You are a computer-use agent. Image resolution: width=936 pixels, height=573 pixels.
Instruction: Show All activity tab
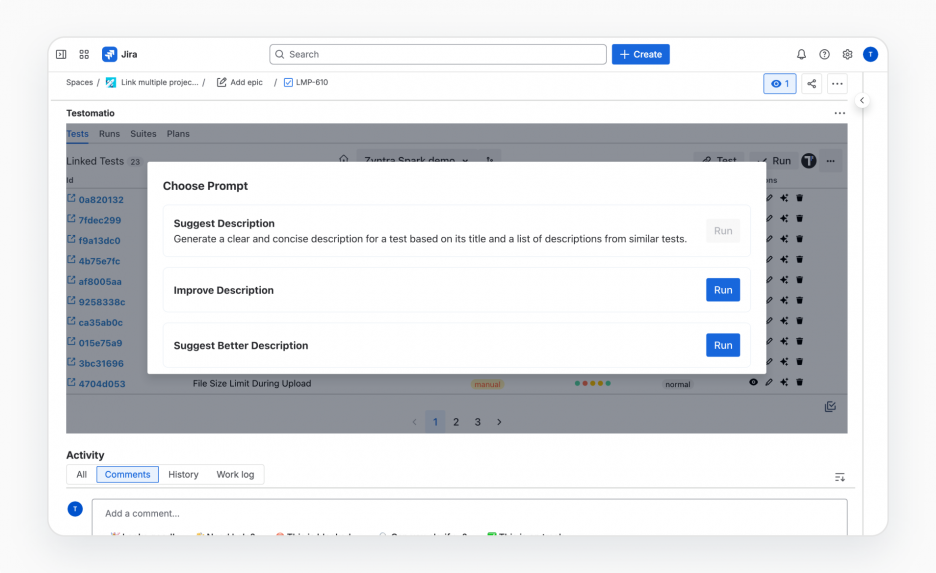(82, 475)
